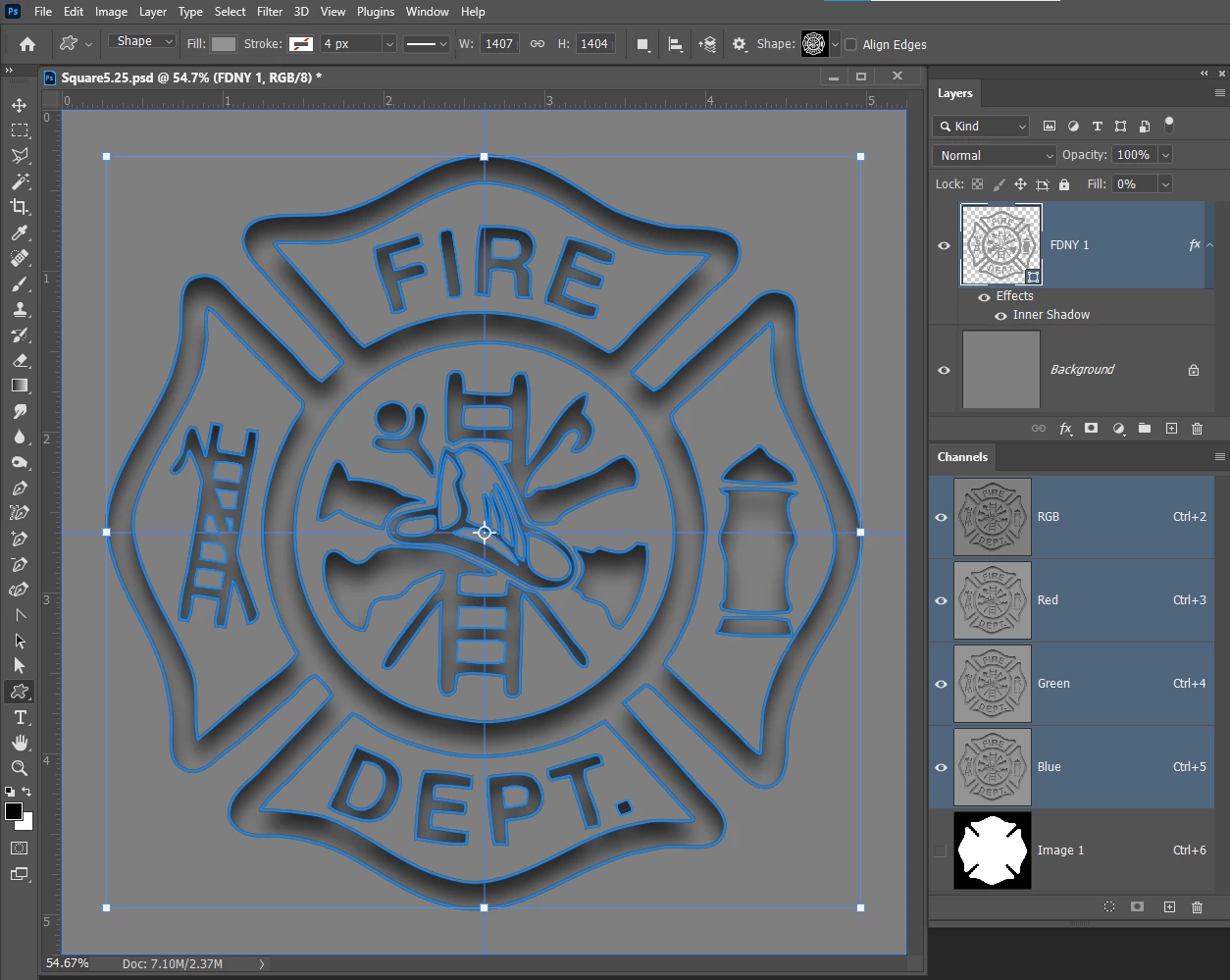1230x980 pixels.
Task: Open shape settings gear menu
Action: click(740, 44)
